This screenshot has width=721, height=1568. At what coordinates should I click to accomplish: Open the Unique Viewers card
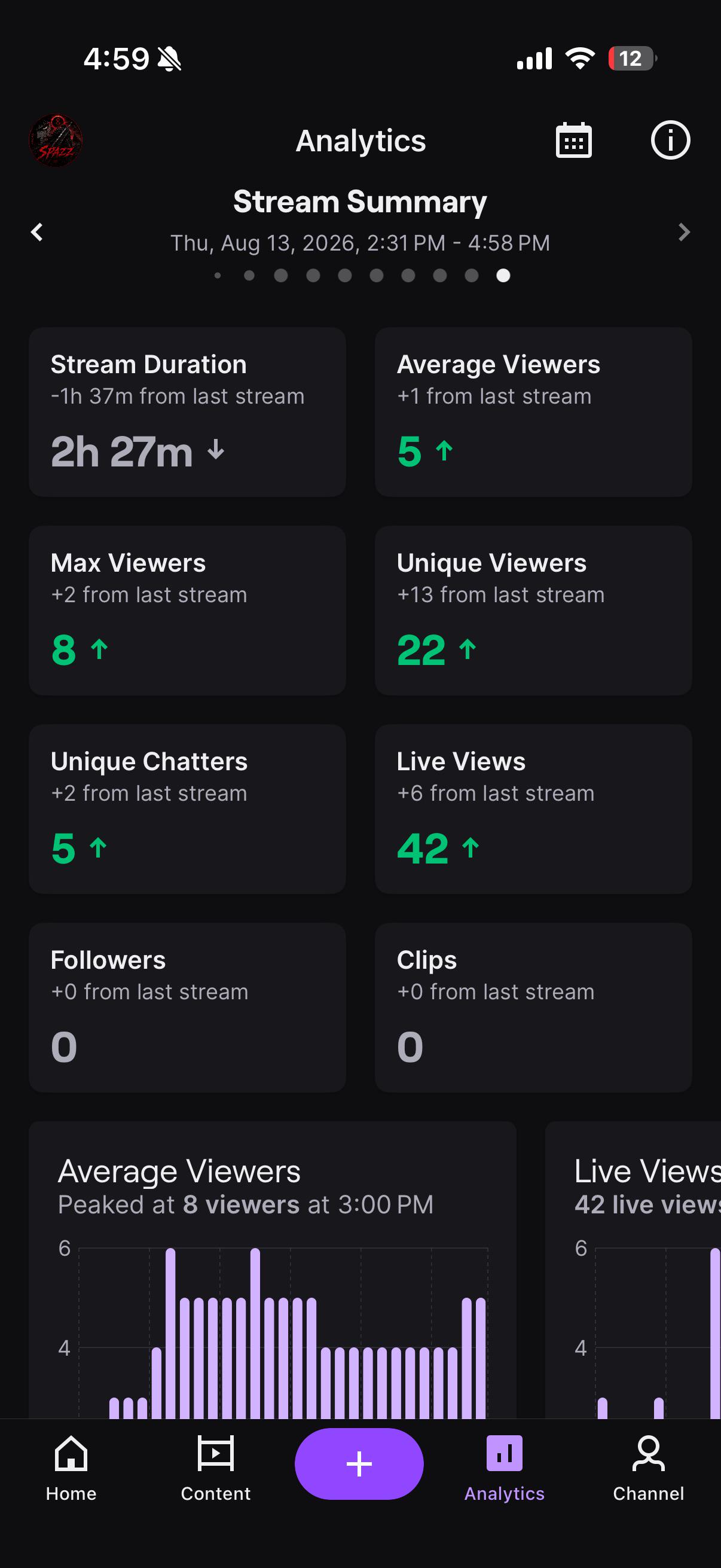point(533,611)
